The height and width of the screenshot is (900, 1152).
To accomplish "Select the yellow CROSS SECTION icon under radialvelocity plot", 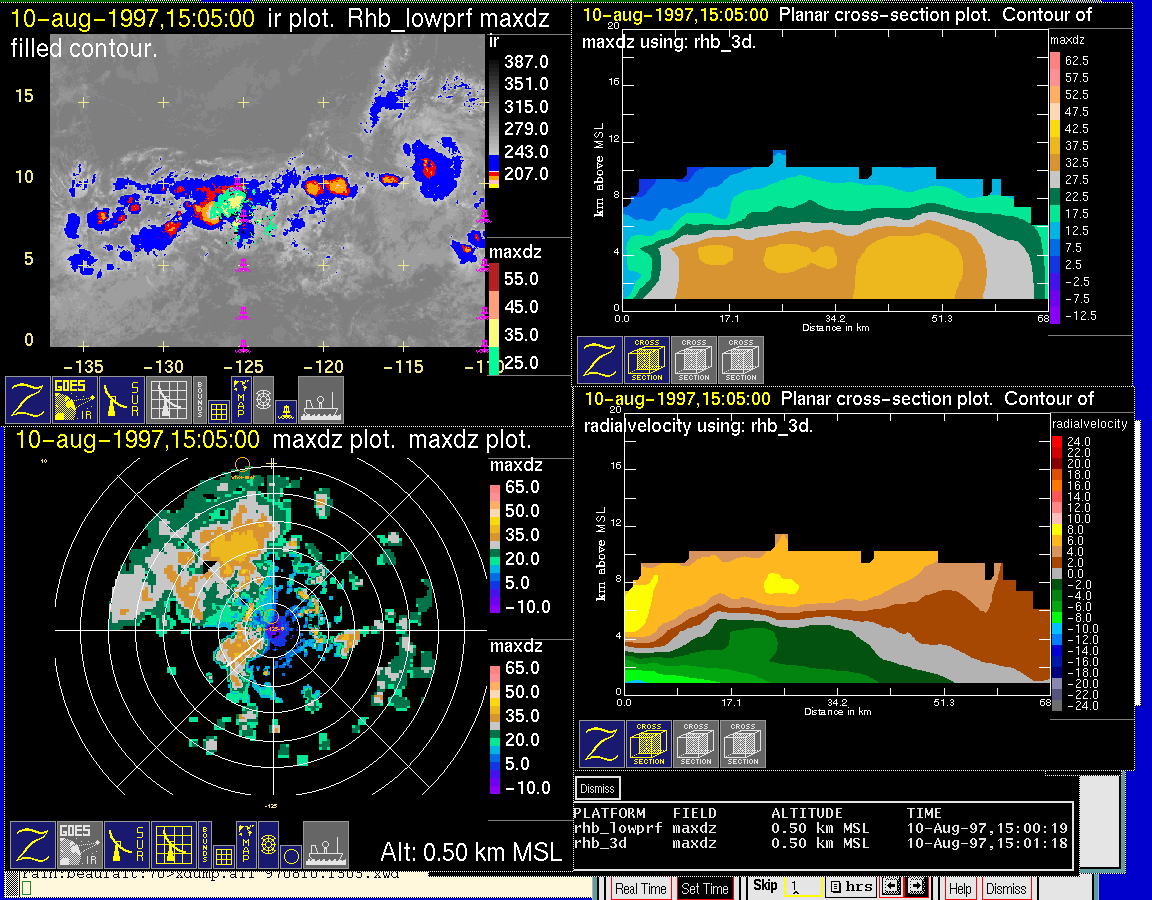I will [x=649, y=744].
